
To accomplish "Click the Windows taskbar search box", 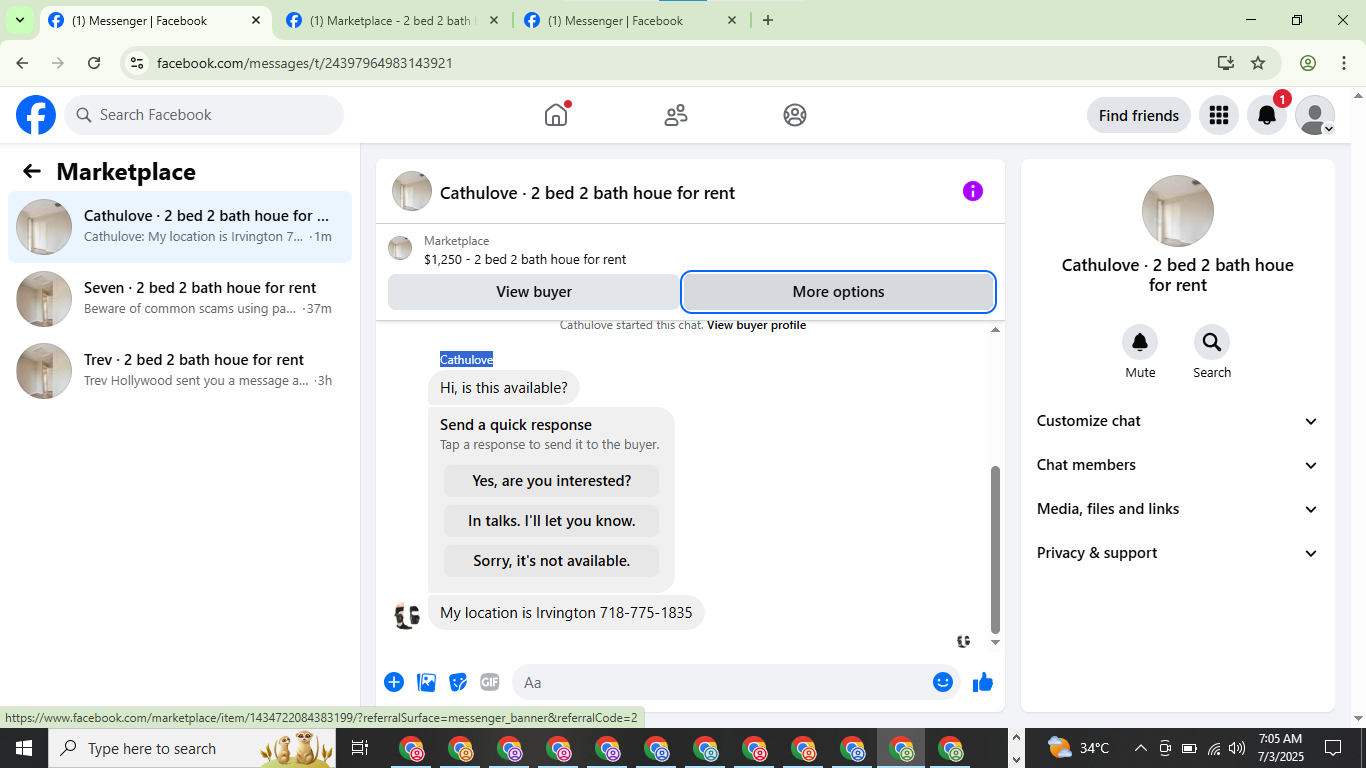I will click(x=192, y=748).
